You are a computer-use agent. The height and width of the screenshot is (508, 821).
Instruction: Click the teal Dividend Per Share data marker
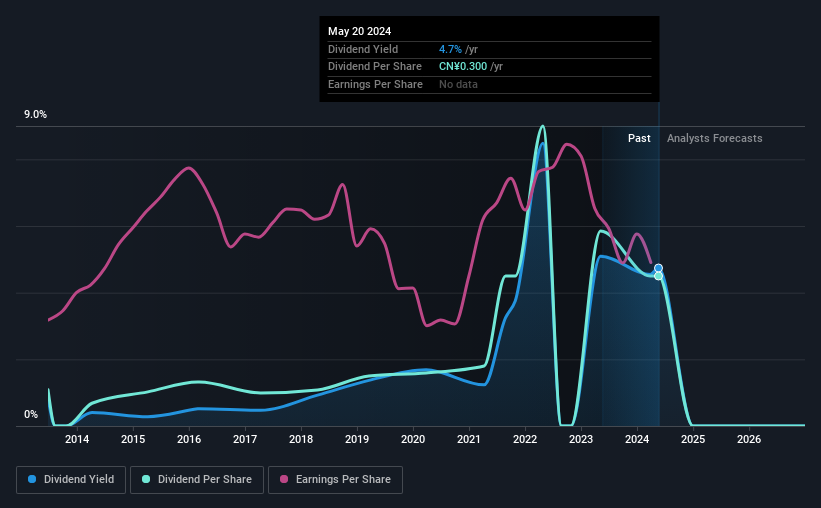click(x=658, y=276)
